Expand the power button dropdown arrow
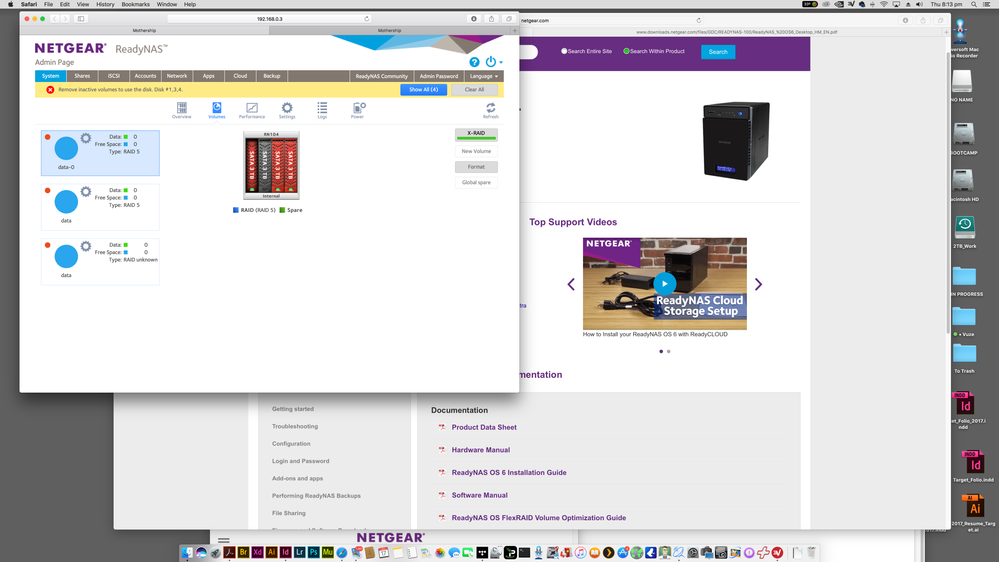The image size is (999, 562). click(x=501, y=62)
